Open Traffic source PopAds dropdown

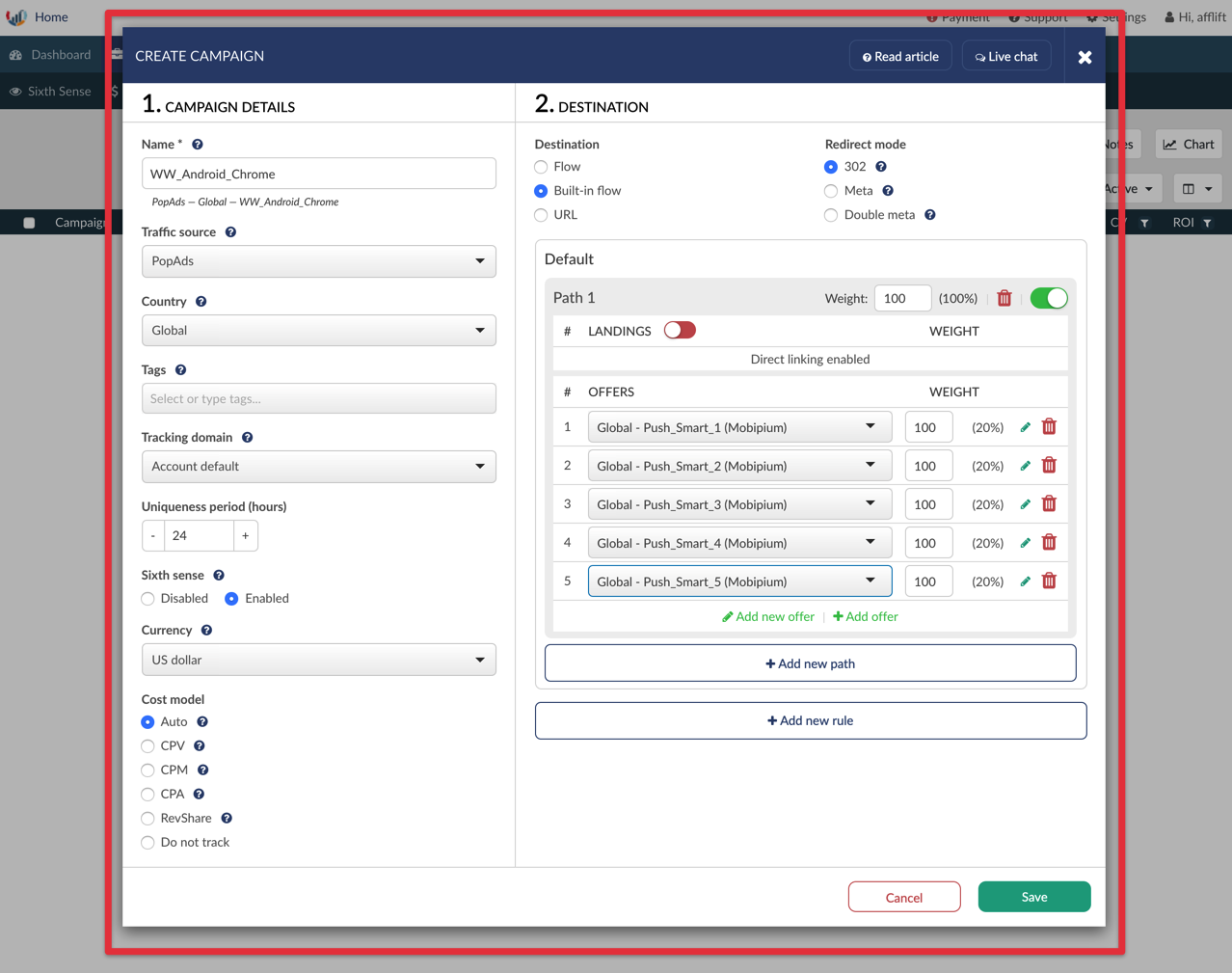[x=319, y=261]
